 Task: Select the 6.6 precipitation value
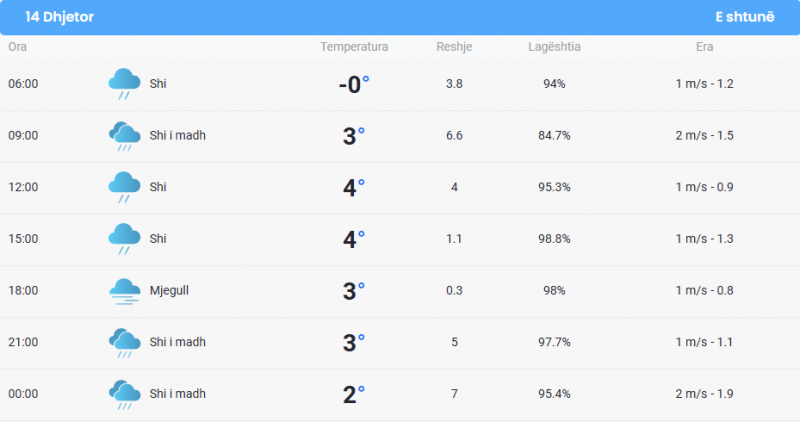(454, 136)
